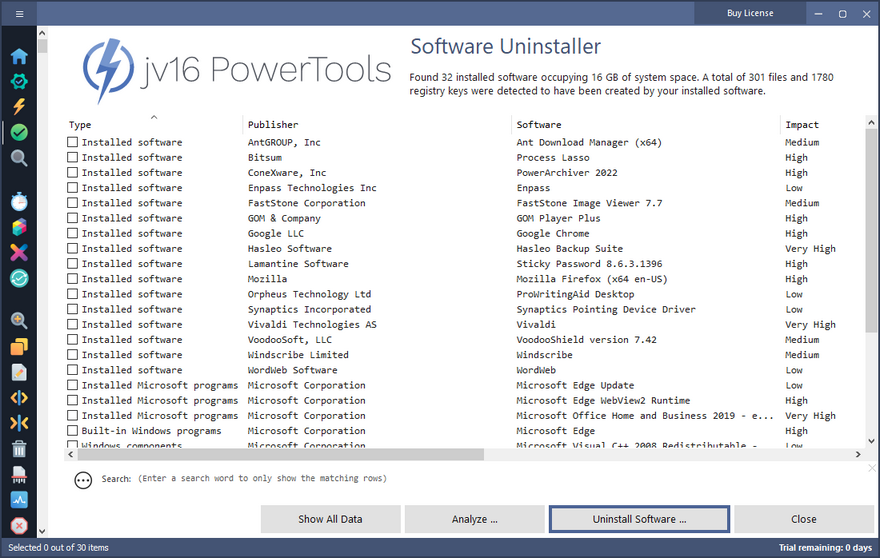Go to the Home icon in sidebar
The image size is (880, 558).
[19, 56]
